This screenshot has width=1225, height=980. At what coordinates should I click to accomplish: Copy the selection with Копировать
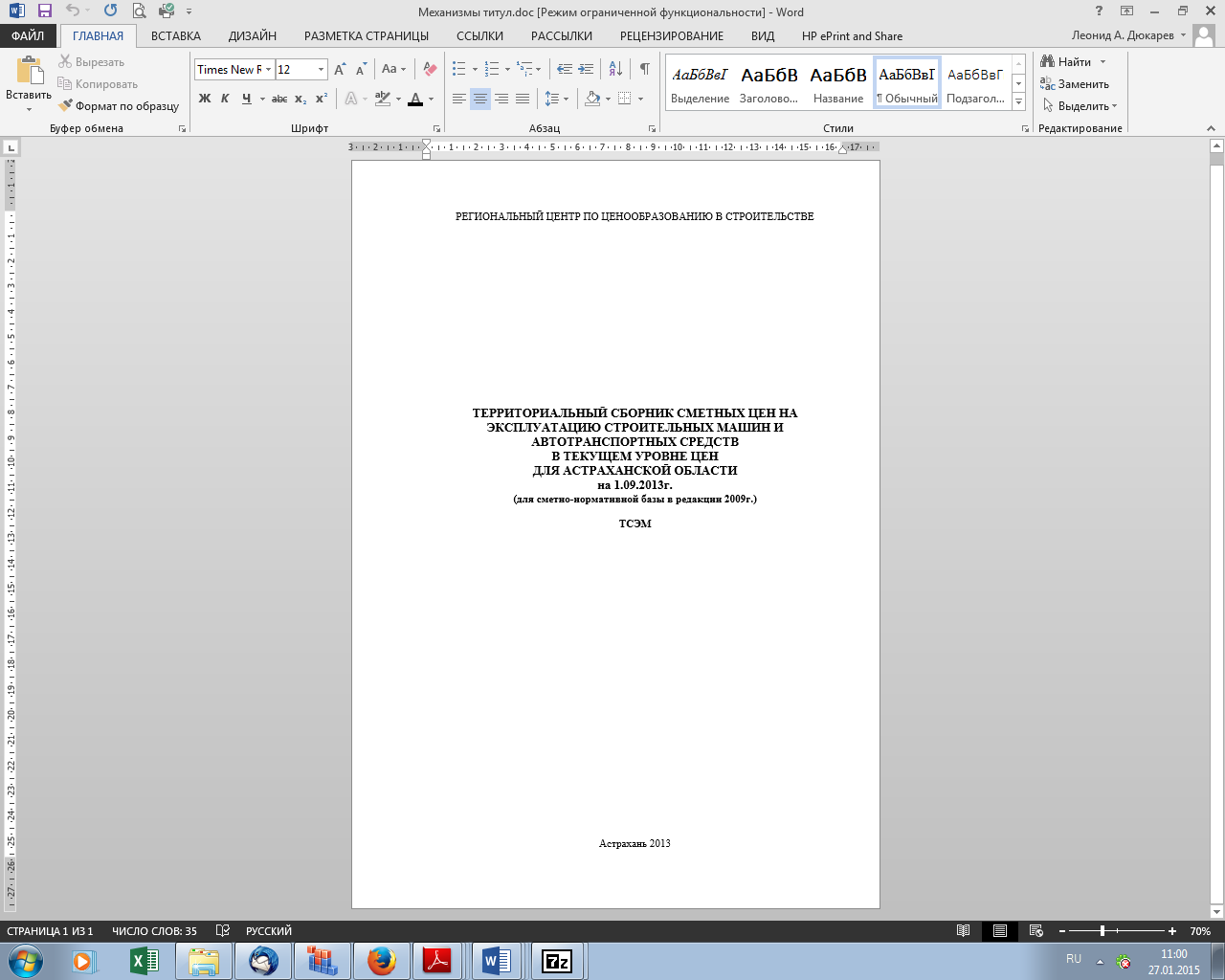click(98, 84)
